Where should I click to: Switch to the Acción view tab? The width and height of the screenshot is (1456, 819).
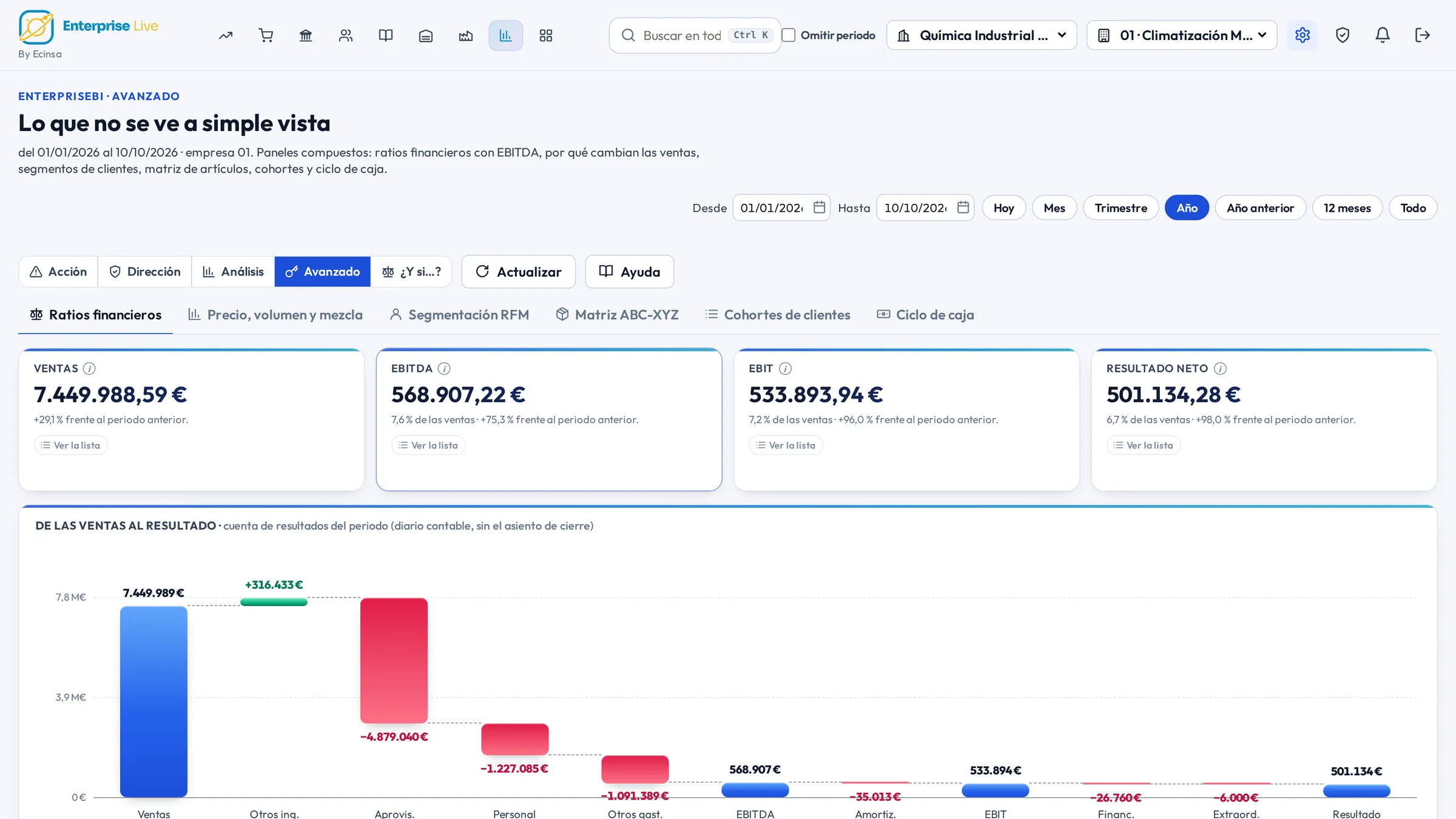(59, 271)
